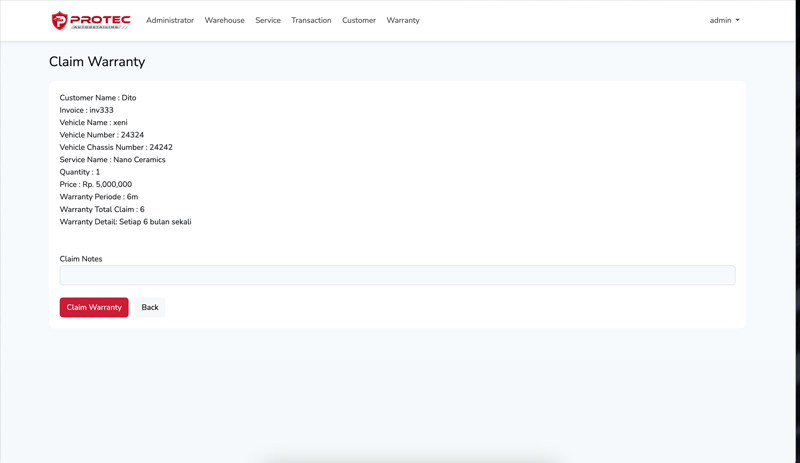Click the Claim Warranty page heading
The width and height of the screenshot is (800, 463).
point(97,62)
